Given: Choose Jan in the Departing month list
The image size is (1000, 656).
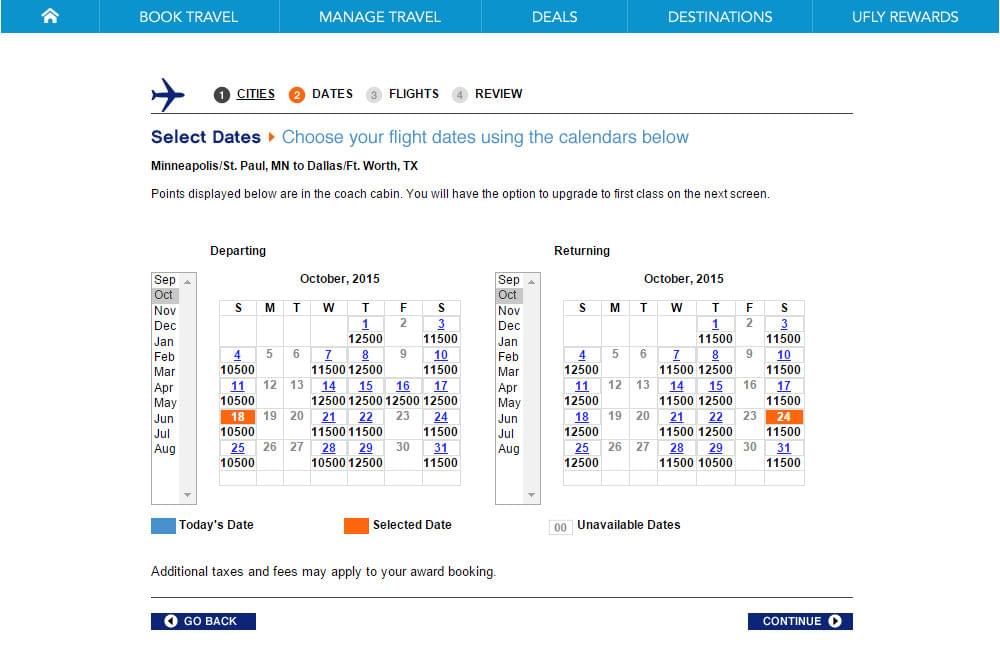Looking at the screenshot, I should point(165,342).
